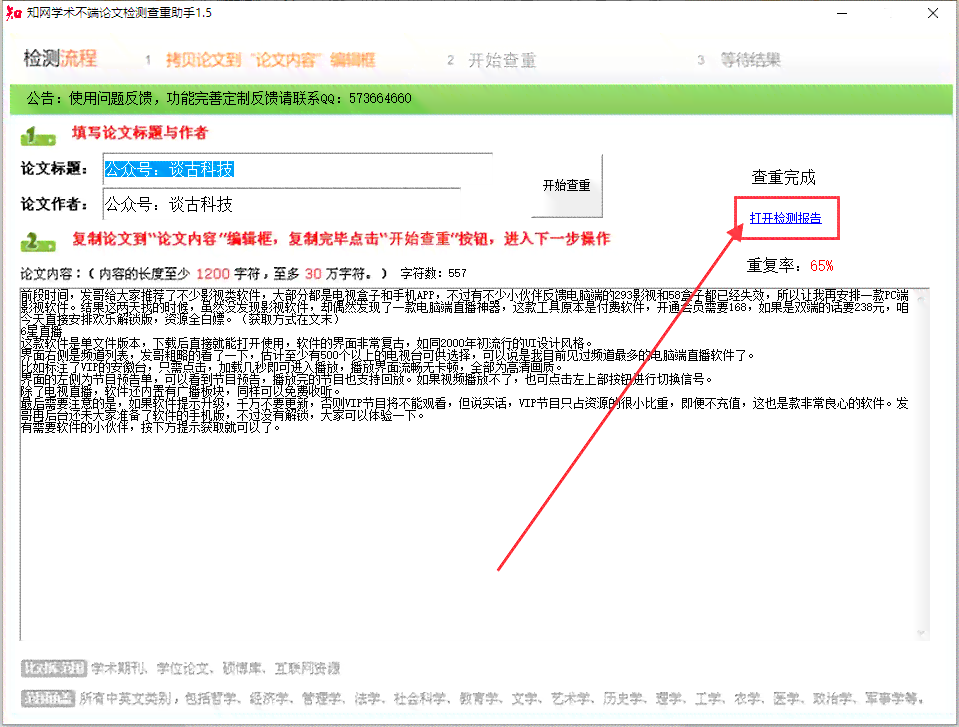The height and width of the screenshot is (727, 959).
Task: Close the 查重助手 window
Action: pos(933,13)
